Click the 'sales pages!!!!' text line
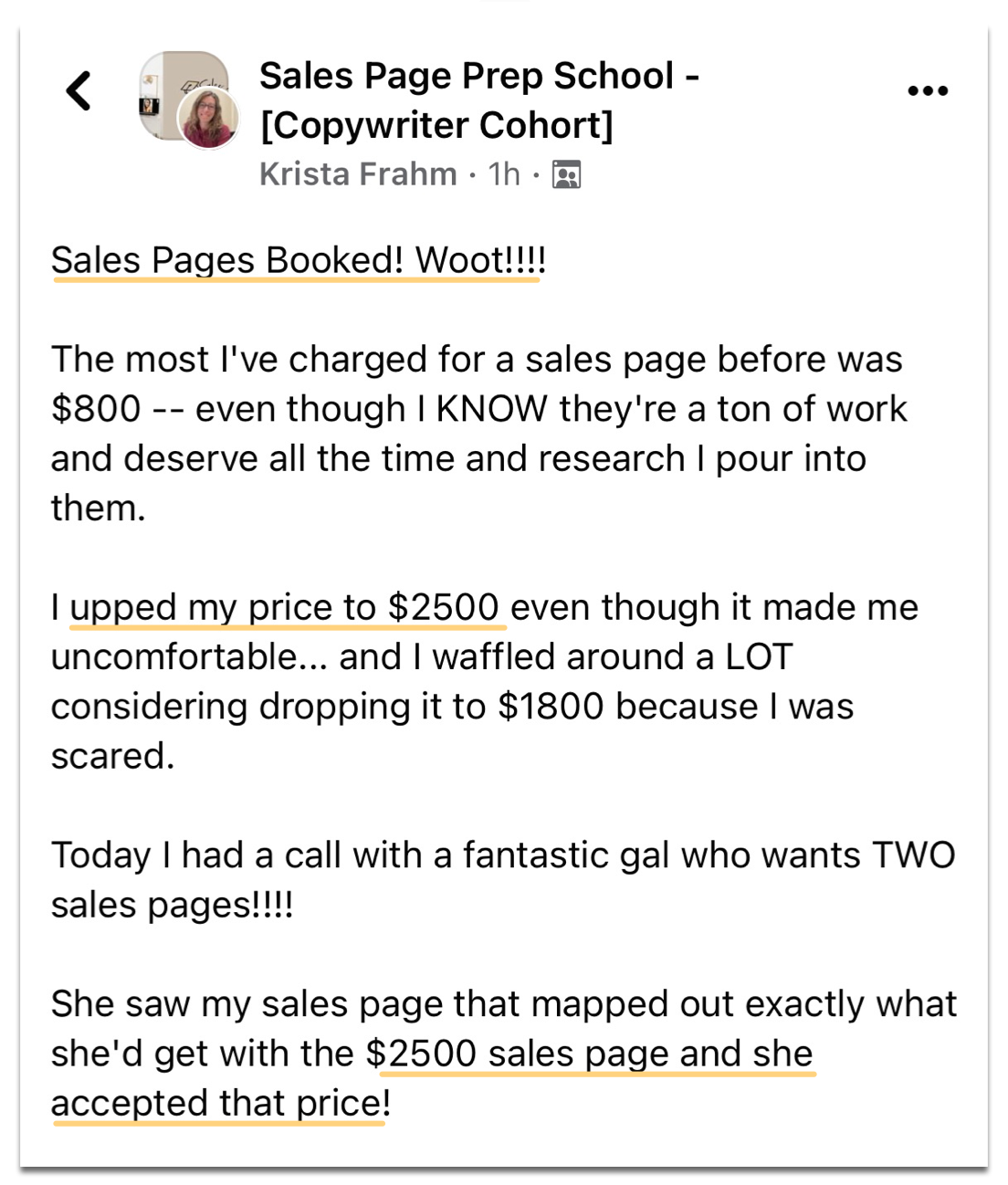Screen dimensions: 1008x1185 [173, 906]
